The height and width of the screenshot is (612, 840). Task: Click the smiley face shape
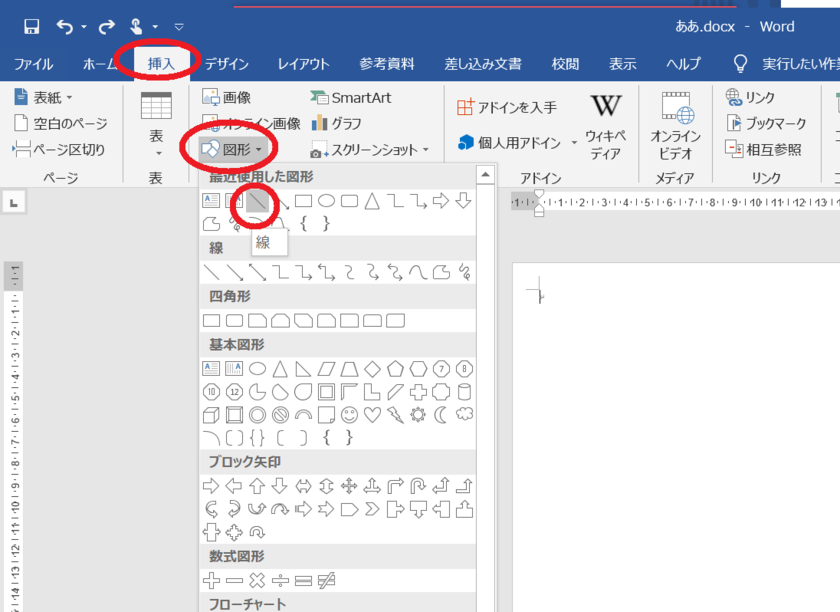(x=349, y=414)
